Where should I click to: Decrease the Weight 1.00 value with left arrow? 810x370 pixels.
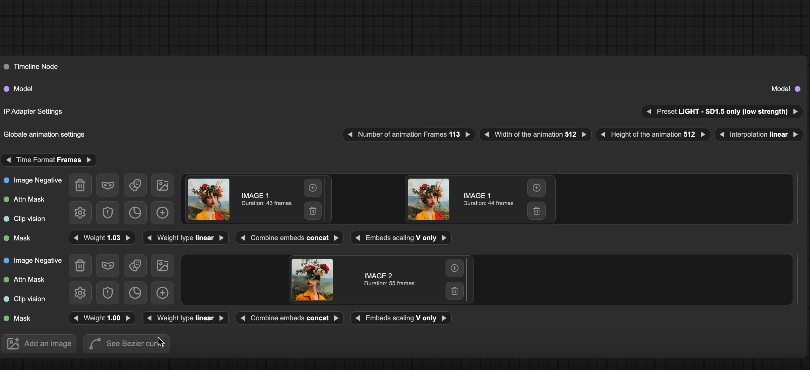[76, 318]
